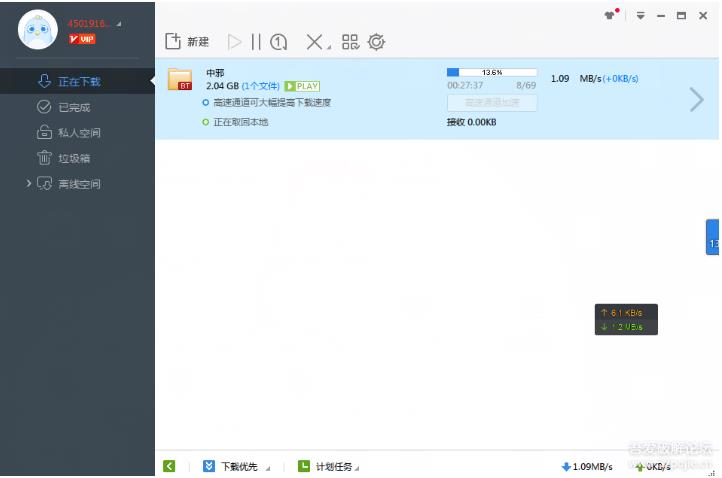Click the floating speed monitor widget
Image resolution: width=722 pixels, height=478 pixels.
point(626,319)
